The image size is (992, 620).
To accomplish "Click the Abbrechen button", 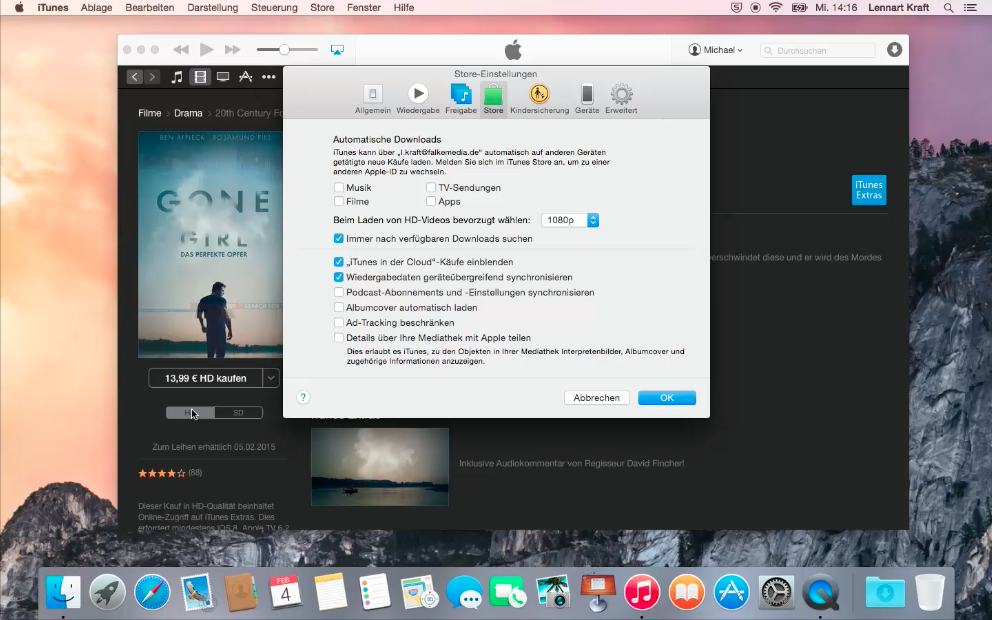I will click(x=597, y=398).
